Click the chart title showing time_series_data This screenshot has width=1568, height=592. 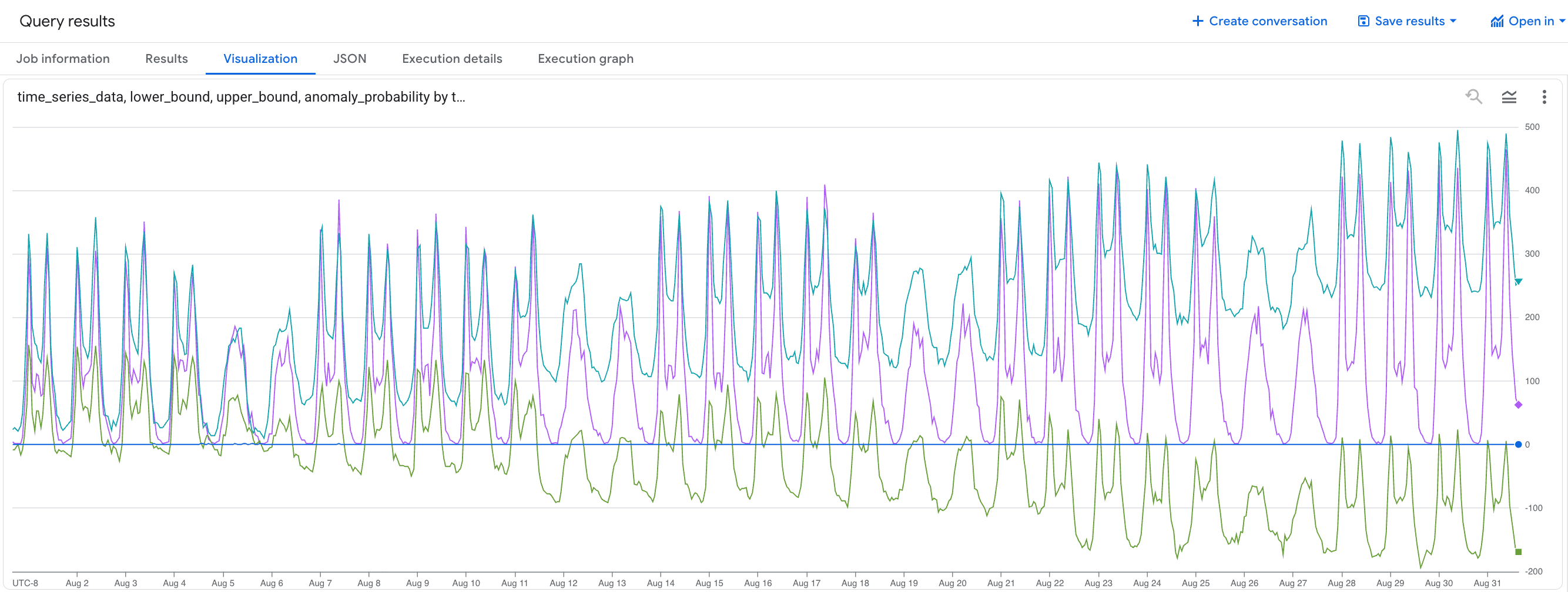coord(241,96)
